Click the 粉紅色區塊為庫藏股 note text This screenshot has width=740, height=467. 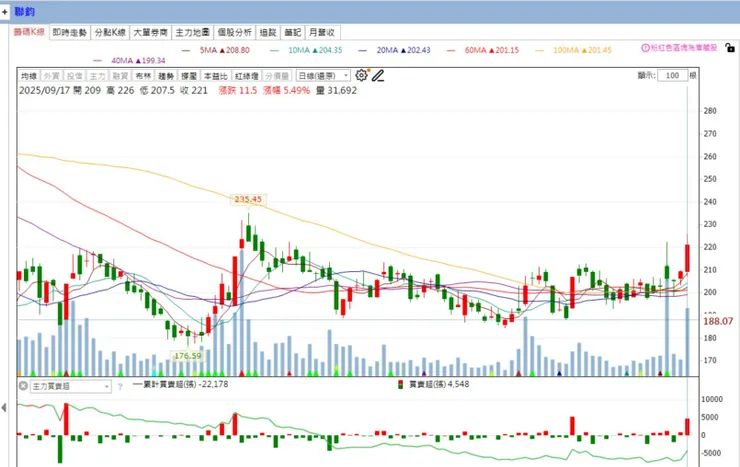(684, 48)
